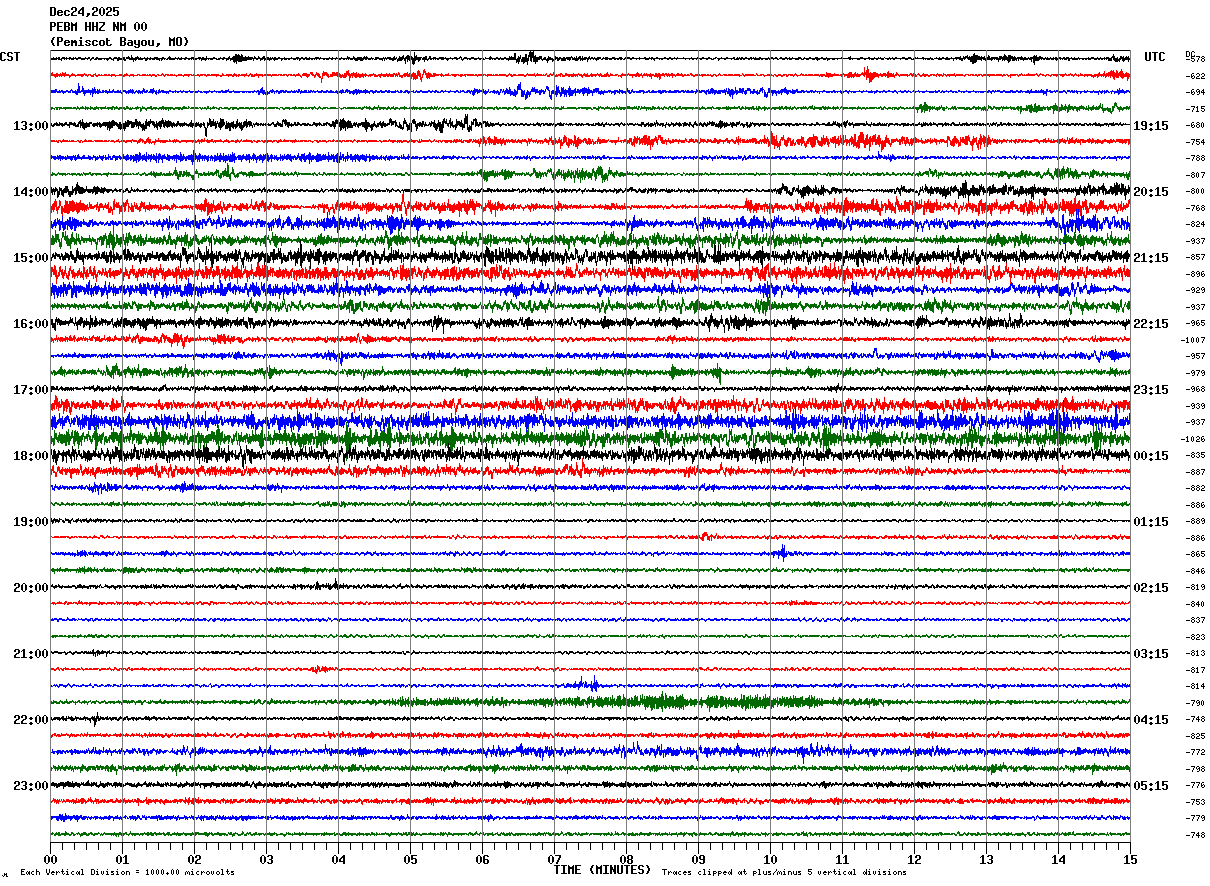This screenshot has width=1210, height=886.
Task: Click minute axis tick label 04
Action: [x=338, y=859]
